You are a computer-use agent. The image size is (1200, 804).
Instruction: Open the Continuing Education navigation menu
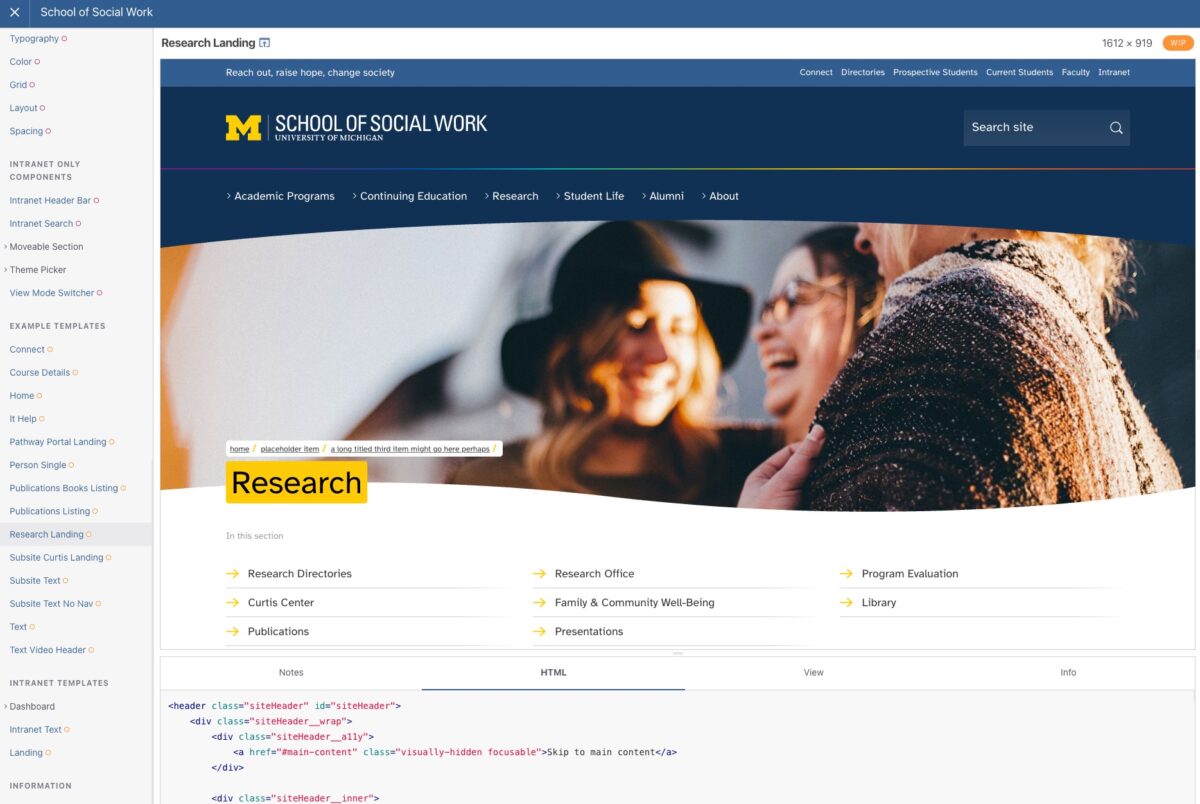[x=410, y=196]
